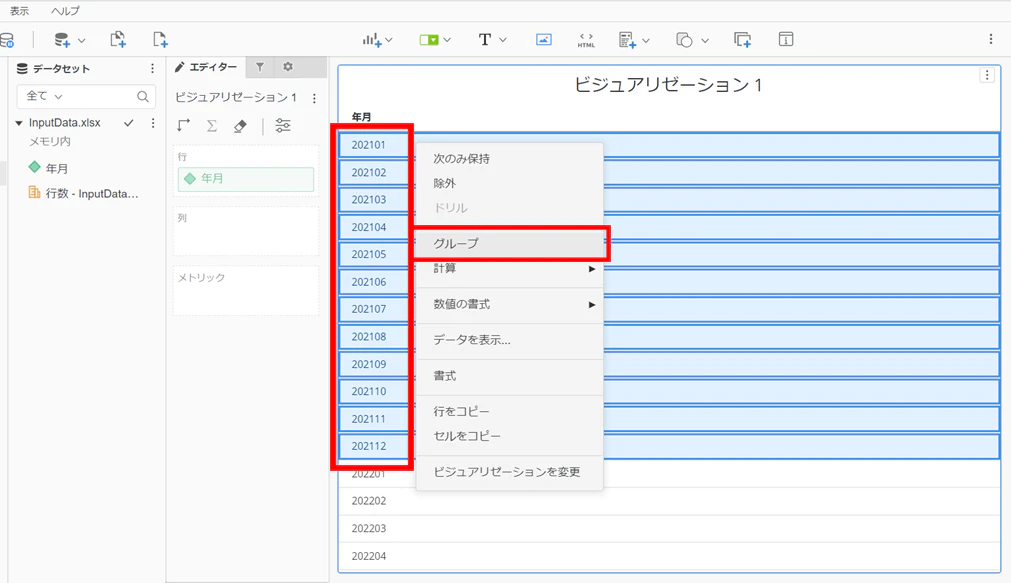Expand the visualization chart dropdown arrow
The width and height of the screenshot is (1011, 583).
pyautogui.click(x=389, y=40)
